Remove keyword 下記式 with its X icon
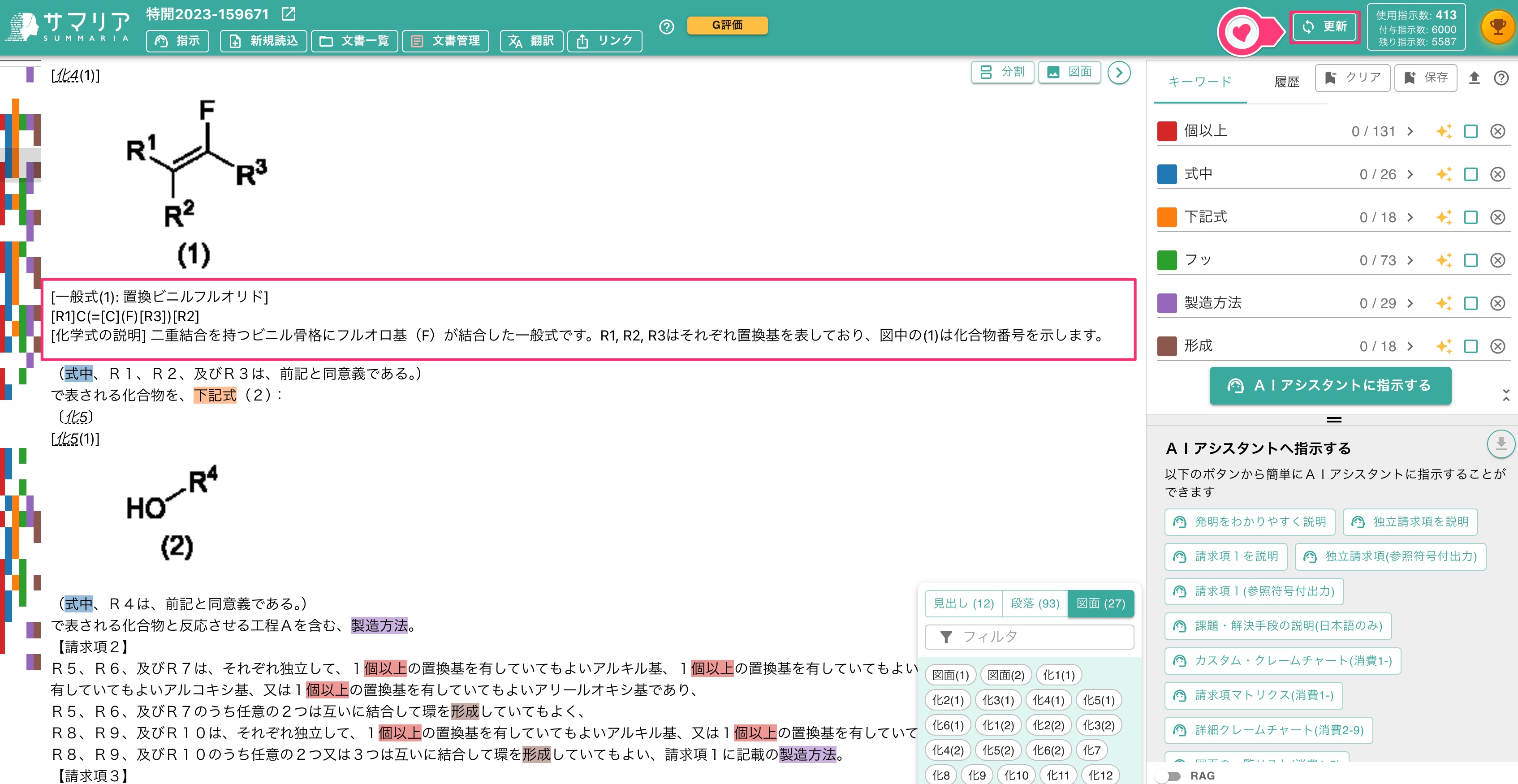 1497,217
